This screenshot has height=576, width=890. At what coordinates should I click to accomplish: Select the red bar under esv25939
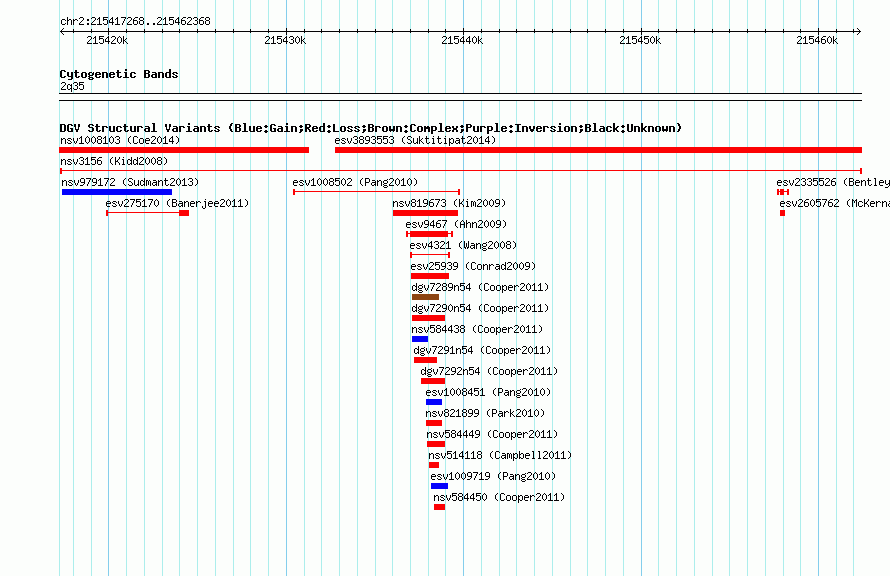tap(430, 276)
